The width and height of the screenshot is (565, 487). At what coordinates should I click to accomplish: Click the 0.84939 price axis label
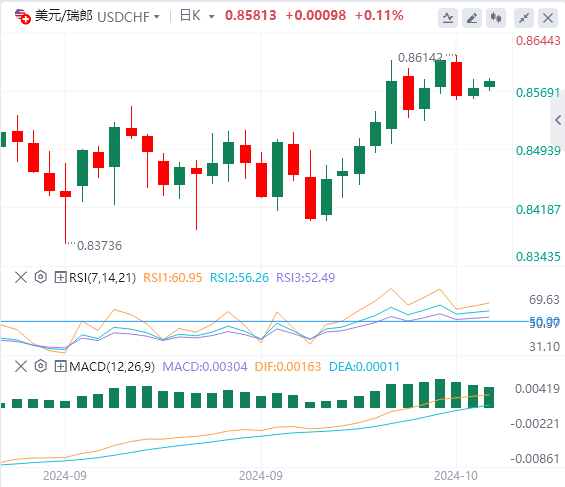point(538,151)
